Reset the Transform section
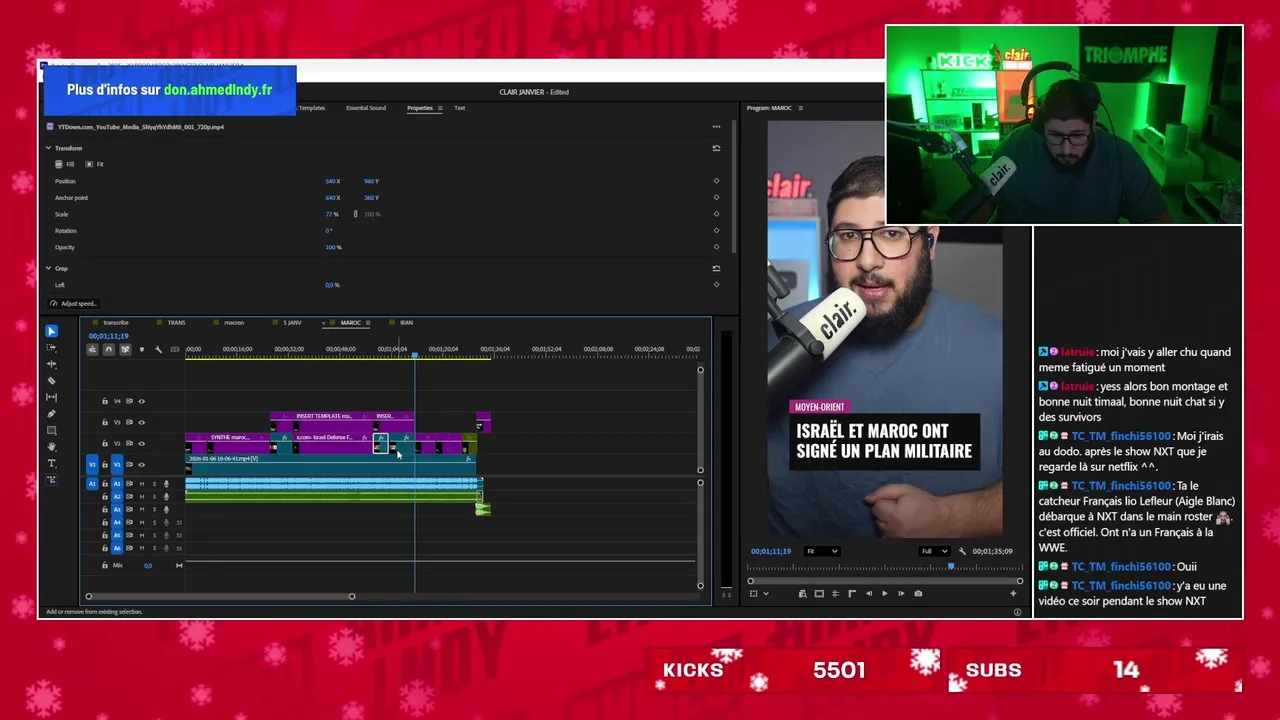This screenshot has width=1280, height=720. [x=716, y=148]
